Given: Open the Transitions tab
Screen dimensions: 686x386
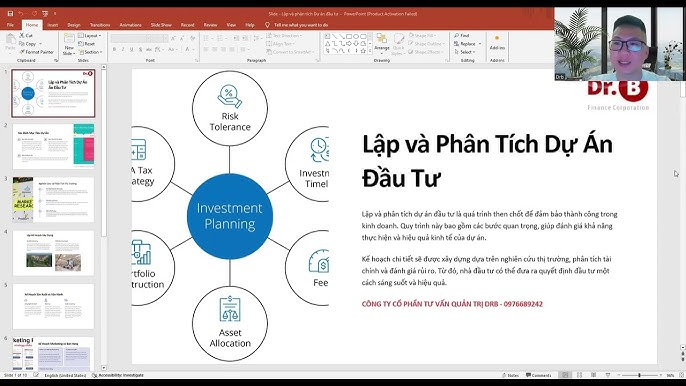Looking at the screenshot, I should point(100,25).
